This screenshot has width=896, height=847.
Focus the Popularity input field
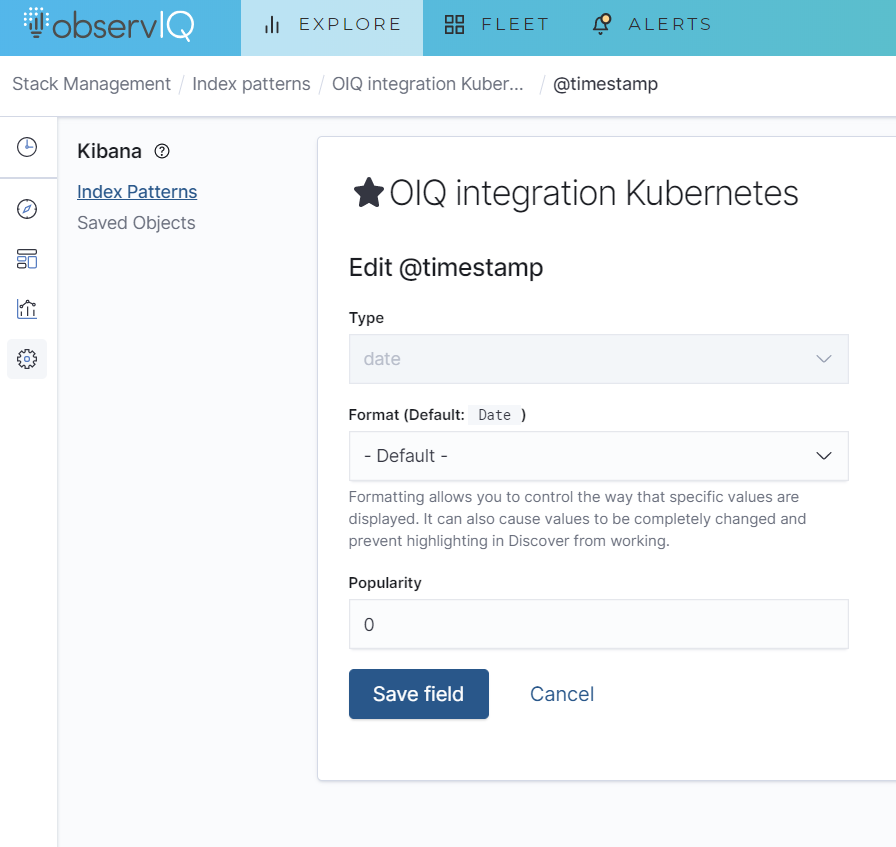pos(598,624)
